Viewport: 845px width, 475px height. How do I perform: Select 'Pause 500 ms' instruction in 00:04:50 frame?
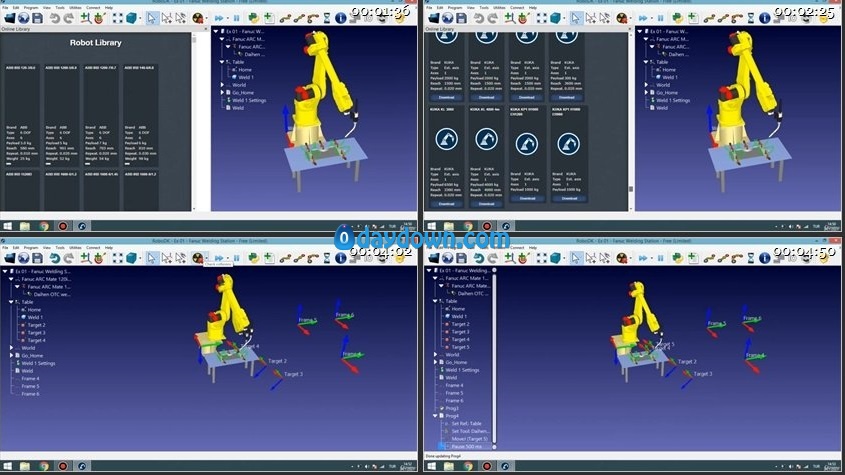tap(467, 446)
